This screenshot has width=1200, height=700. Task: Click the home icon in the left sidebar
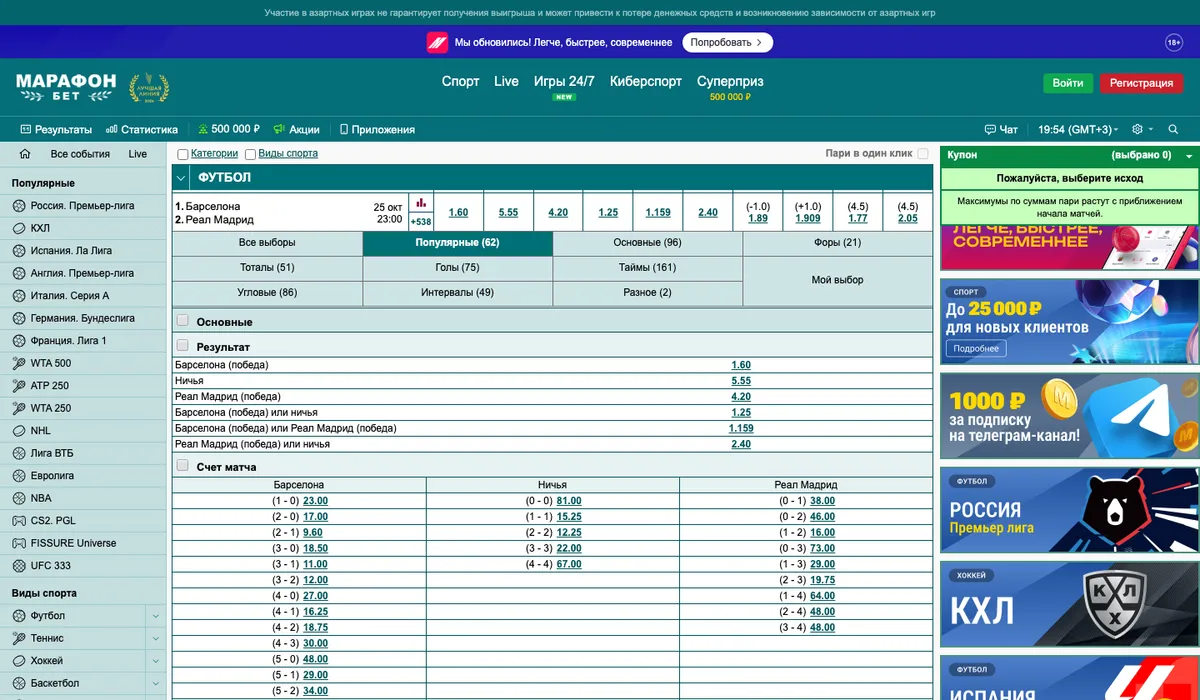click(x=25, y=154)
